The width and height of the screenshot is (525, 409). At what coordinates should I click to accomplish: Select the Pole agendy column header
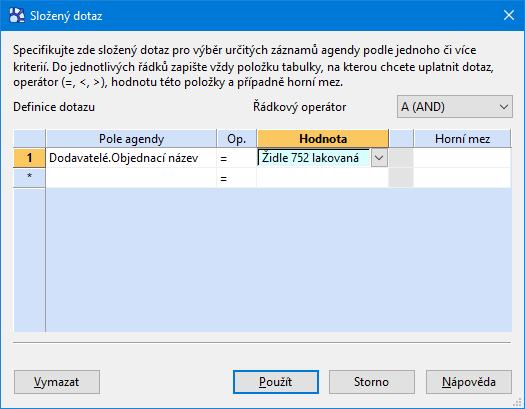coord(131,139)
